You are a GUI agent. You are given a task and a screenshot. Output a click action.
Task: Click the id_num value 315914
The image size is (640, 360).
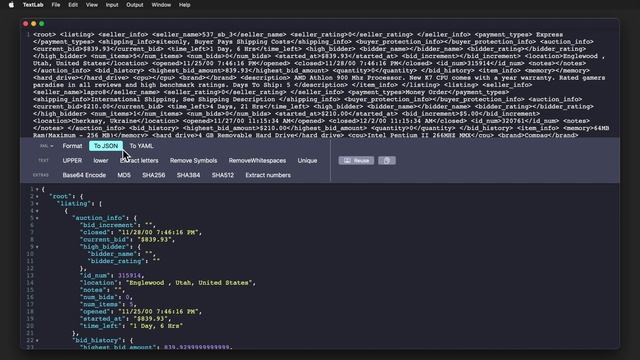(x=129, y=276)
